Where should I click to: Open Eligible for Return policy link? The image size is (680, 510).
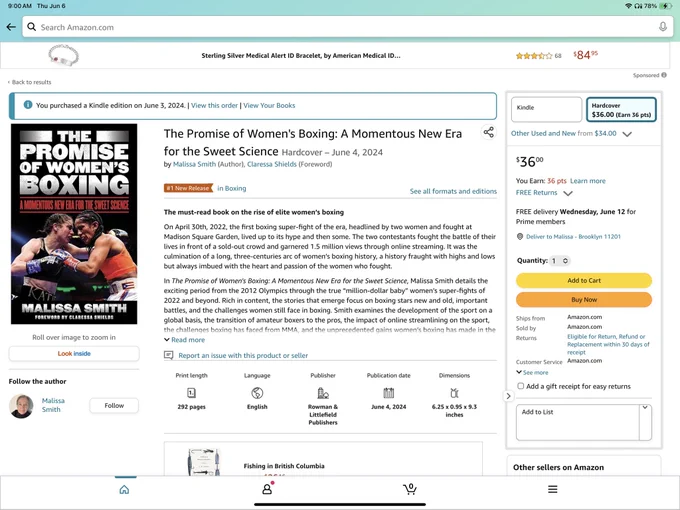608,344
